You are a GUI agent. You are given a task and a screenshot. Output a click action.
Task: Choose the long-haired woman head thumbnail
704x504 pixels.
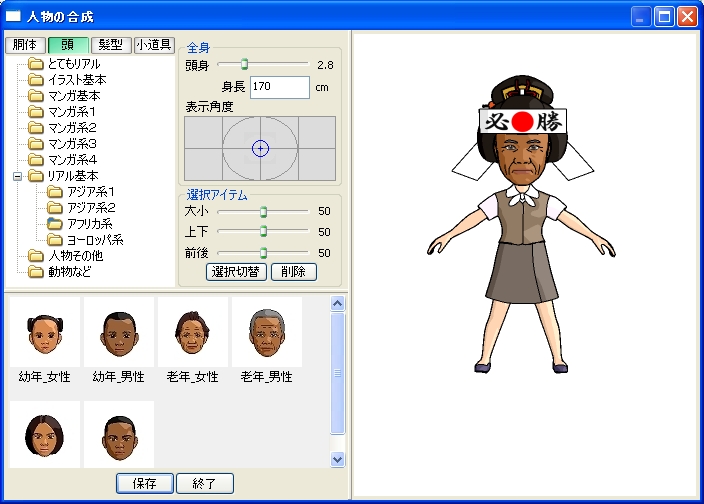(x=45, y=434)
